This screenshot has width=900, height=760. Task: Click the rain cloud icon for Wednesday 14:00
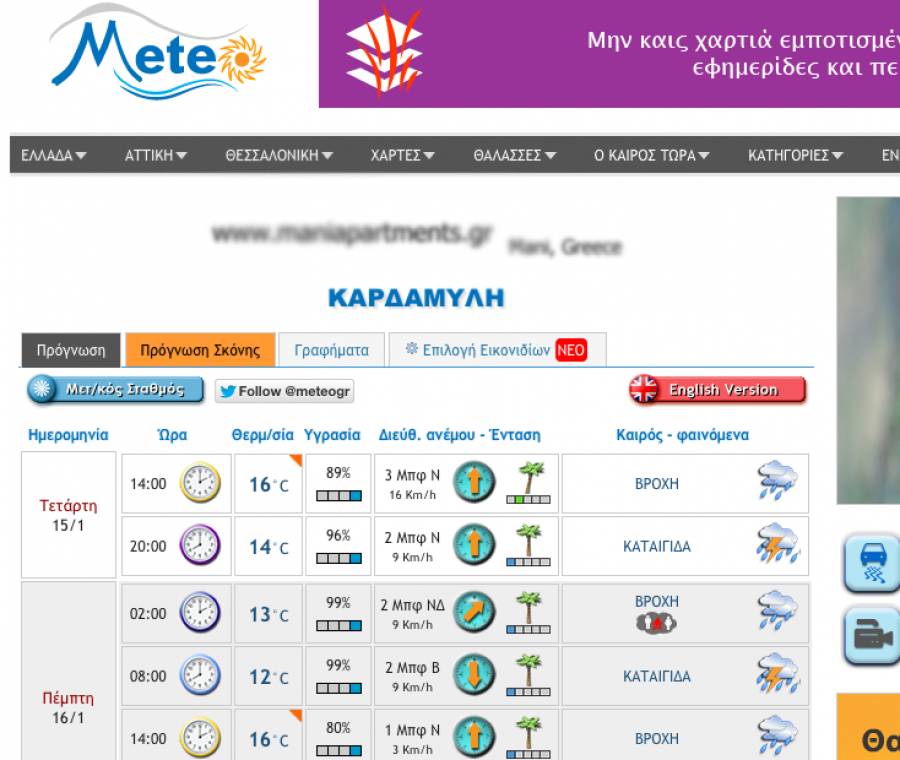click(777, 483)
